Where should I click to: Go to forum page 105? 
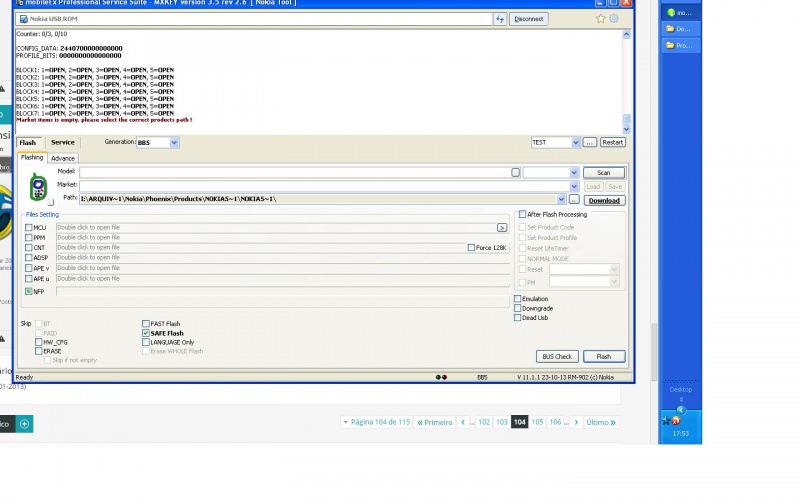(x=537, y=422)
